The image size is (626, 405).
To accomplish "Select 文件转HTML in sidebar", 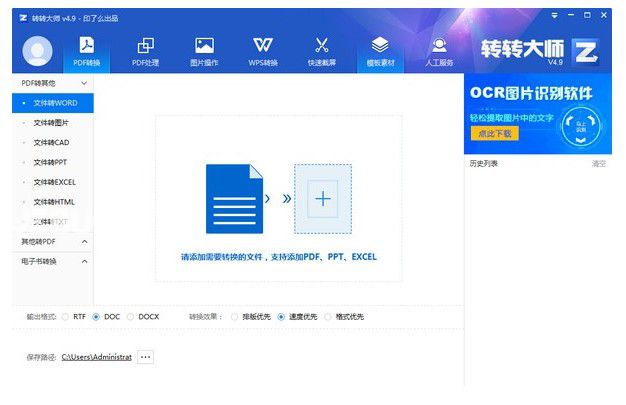I will click(53, 202).
